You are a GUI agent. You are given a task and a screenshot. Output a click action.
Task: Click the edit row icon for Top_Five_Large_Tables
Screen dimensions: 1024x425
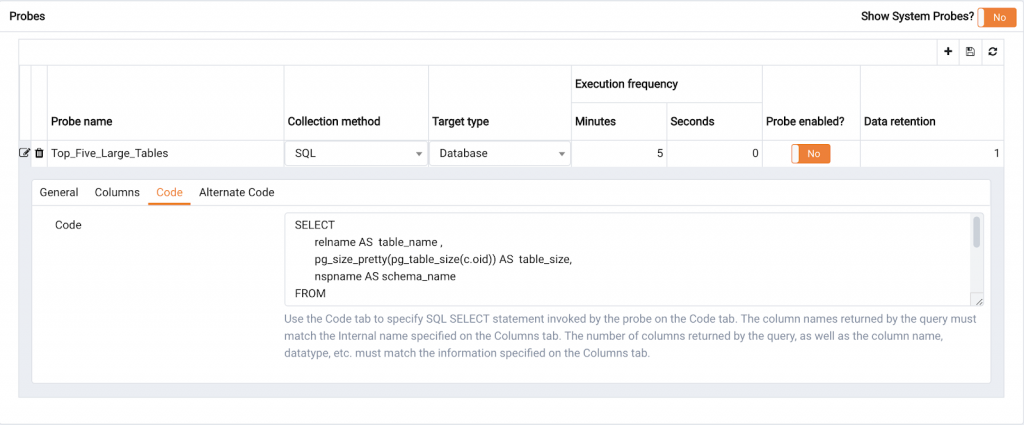click(x=25, y=153)
